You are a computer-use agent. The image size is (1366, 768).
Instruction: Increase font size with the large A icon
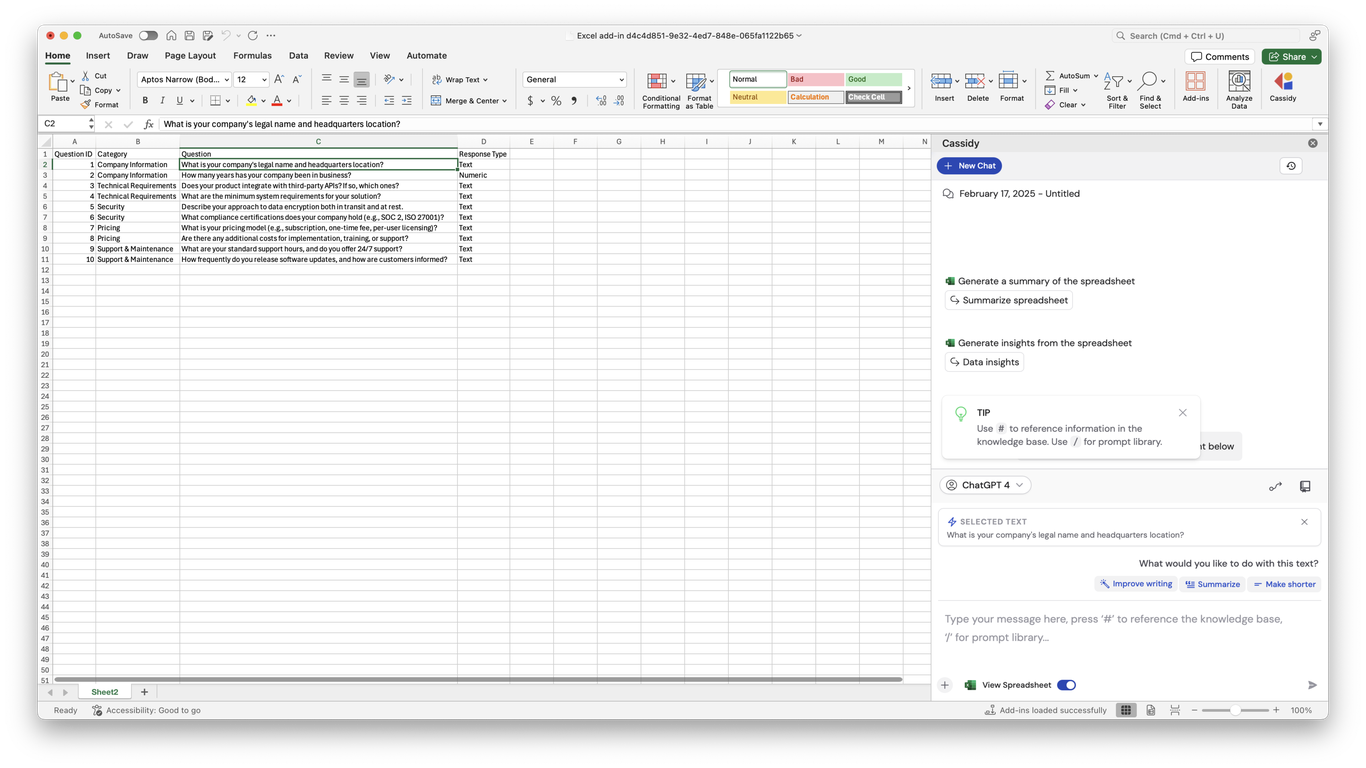[279, 79]
